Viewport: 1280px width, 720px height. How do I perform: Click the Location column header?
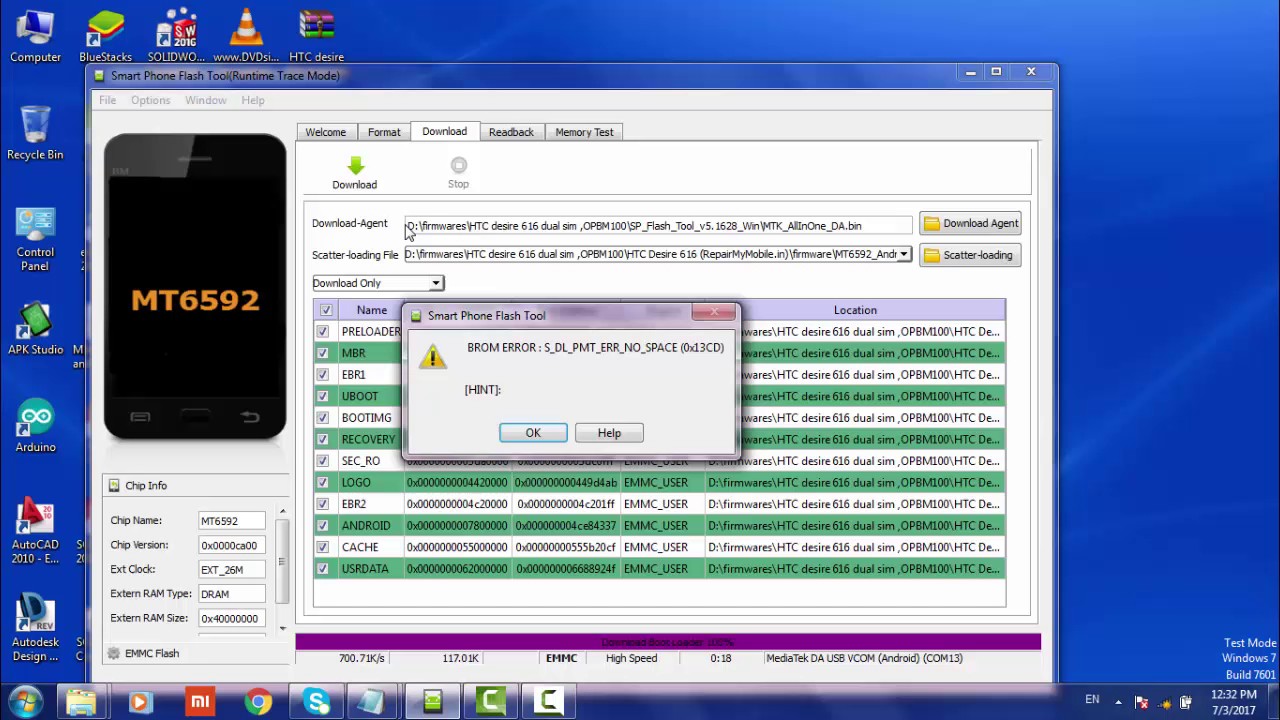pyautogui.click(x=855, y=310)
